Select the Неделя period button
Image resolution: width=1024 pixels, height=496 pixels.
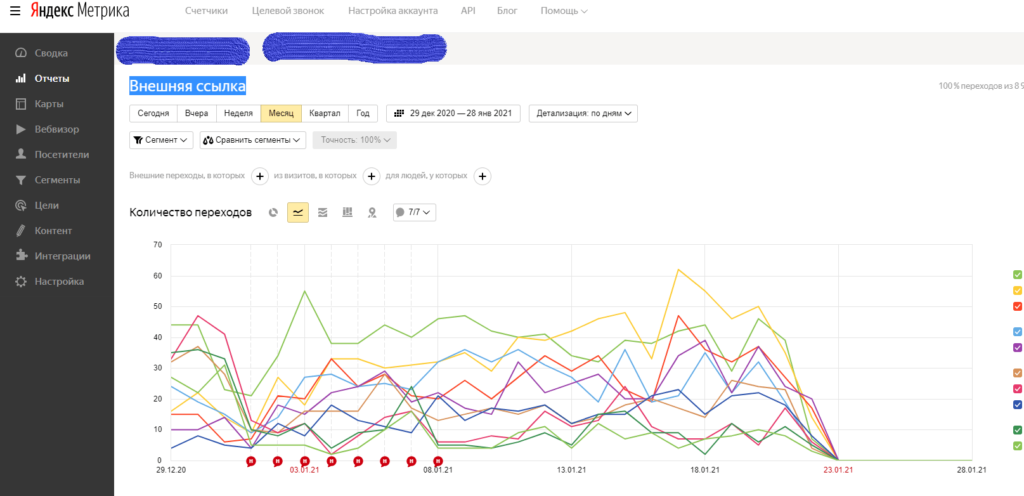coord(238,114)
